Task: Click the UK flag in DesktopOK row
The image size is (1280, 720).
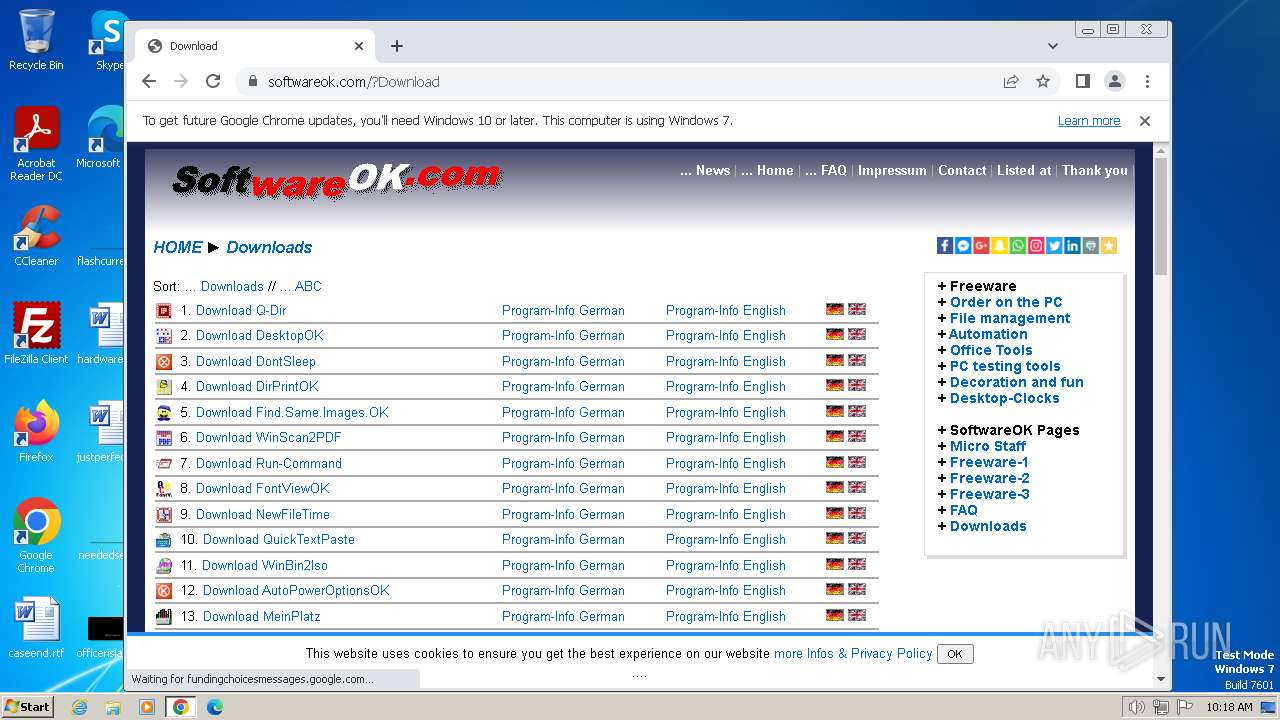Action: [x=857, y=335]
